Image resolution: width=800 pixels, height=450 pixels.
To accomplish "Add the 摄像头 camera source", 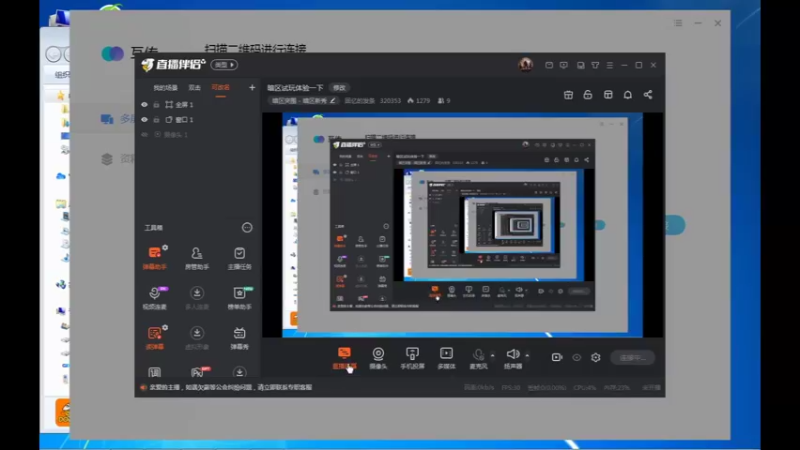I will pos(378,358).
